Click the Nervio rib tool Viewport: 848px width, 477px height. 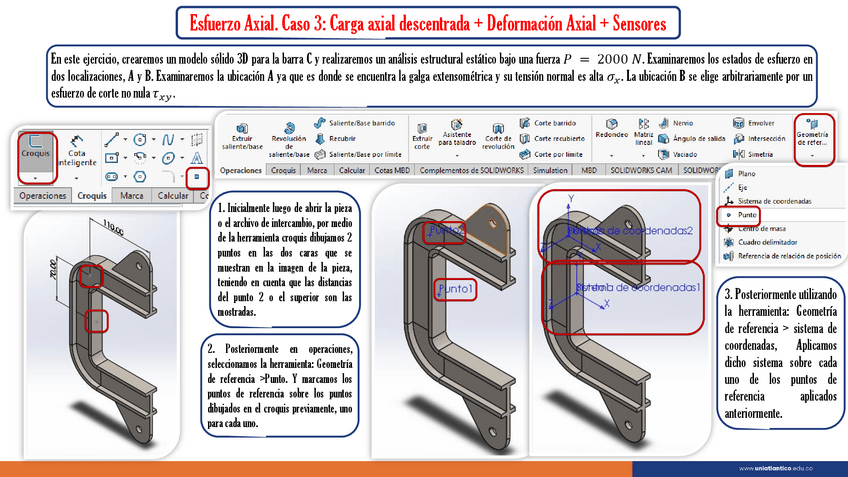[675, 123]
